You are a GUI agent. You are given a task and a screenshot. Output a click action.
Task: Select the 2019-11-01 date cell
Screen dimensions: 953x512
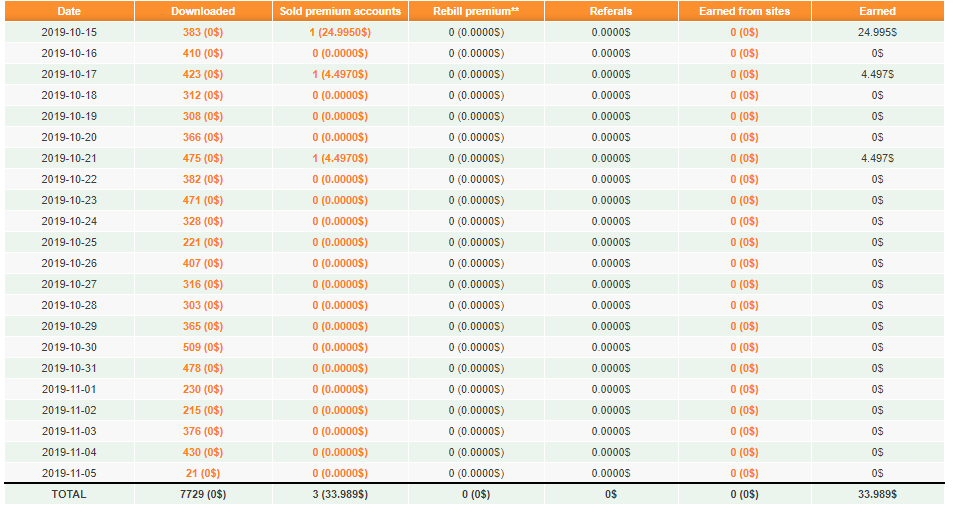pos(69,389)
